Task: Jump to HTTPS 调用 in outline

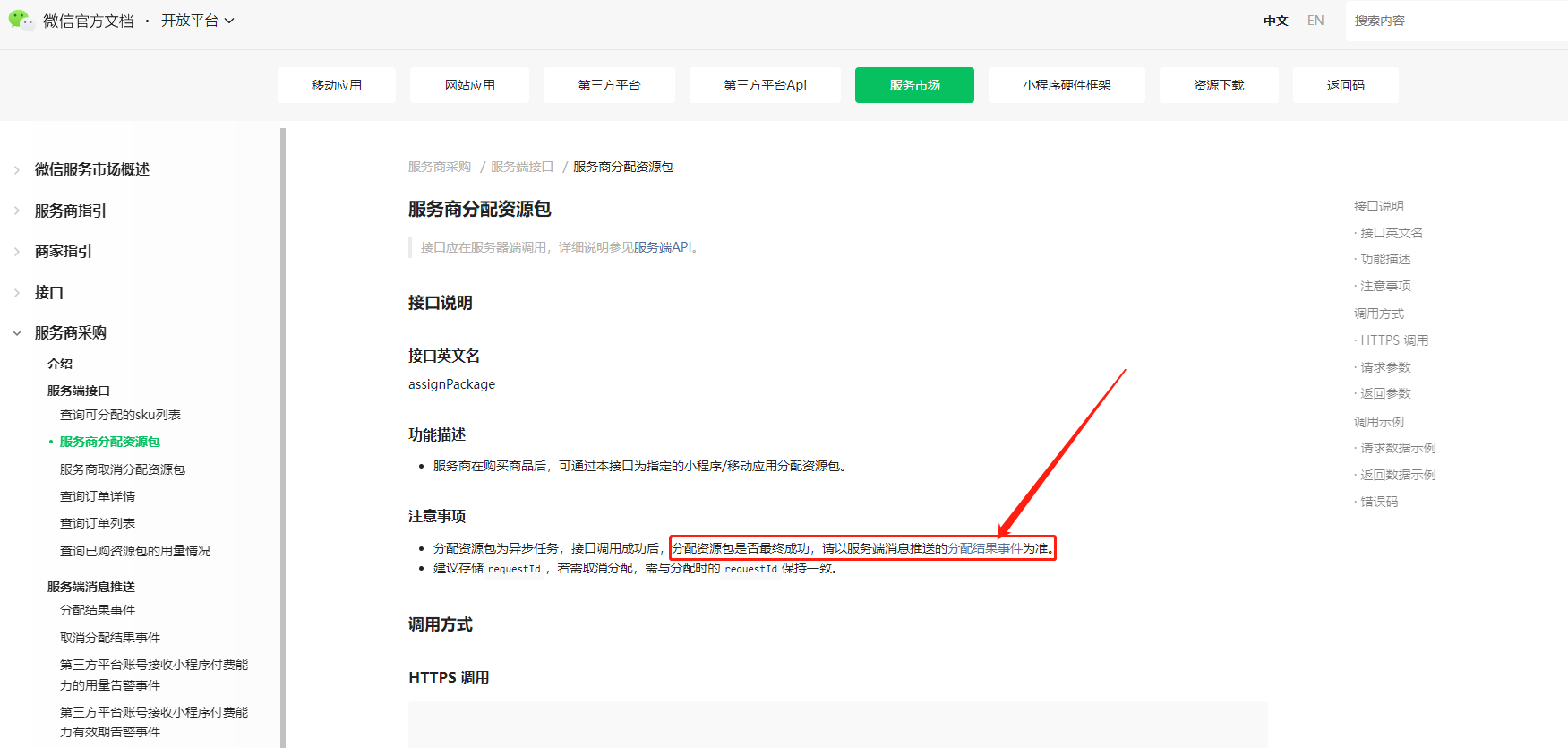Action: coord(1394,340)
